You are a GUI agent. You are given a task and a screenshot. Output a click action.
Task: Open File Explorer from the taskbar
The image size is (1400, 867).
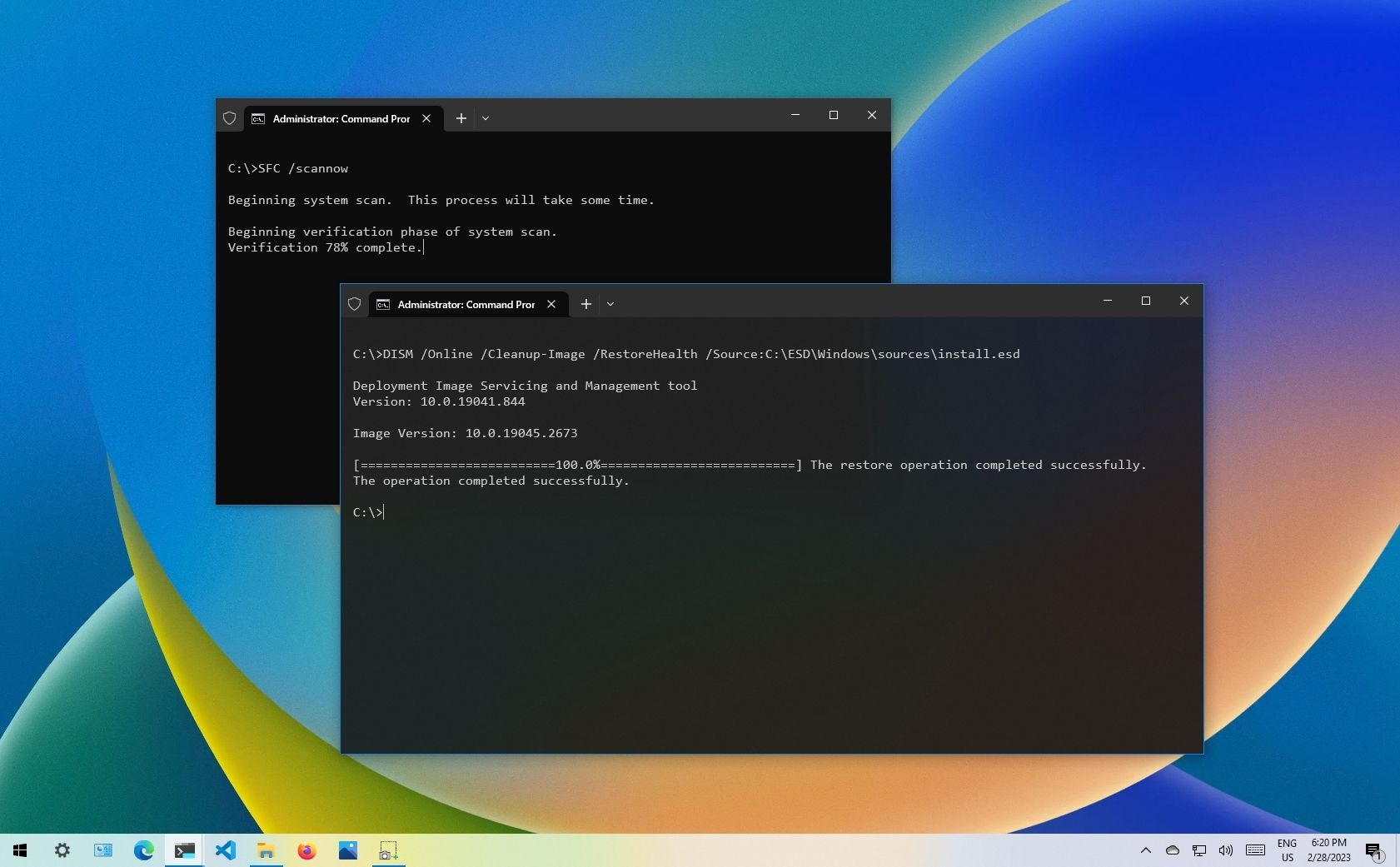click(x=266, y=850)
